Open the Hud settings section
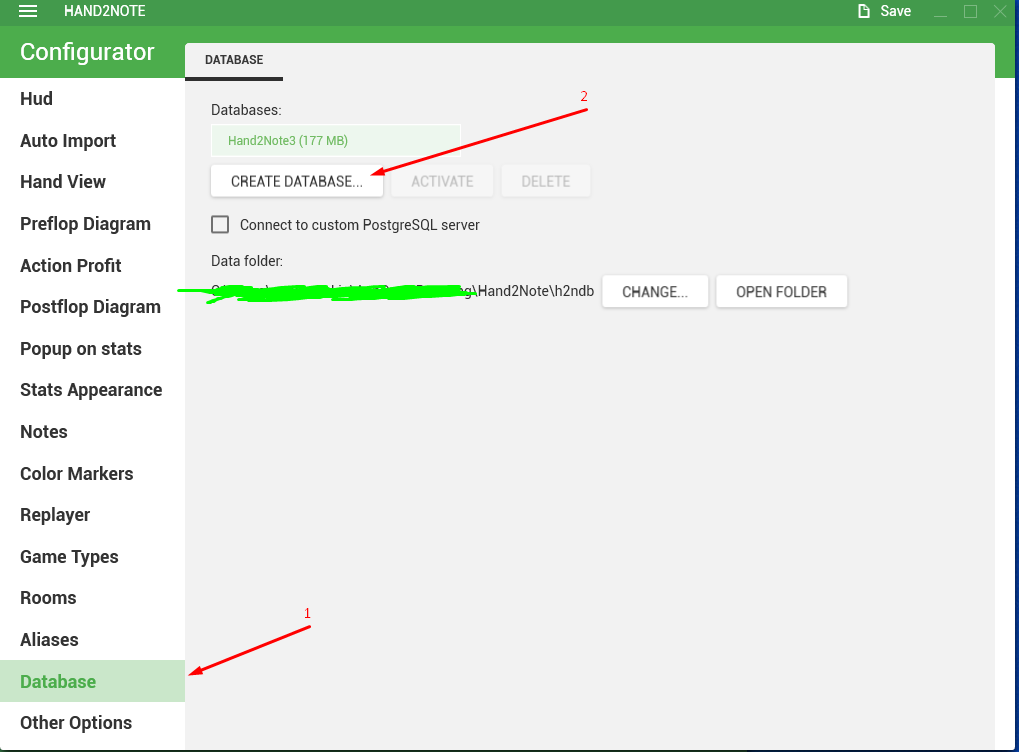 tap(36, 99)
